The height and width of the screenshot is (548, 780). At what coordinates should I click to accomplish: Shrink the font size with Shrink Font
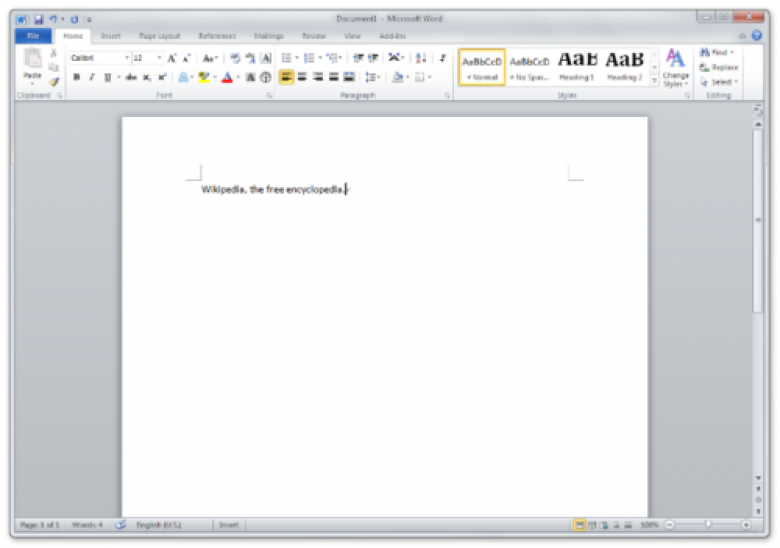coord(187,58)
